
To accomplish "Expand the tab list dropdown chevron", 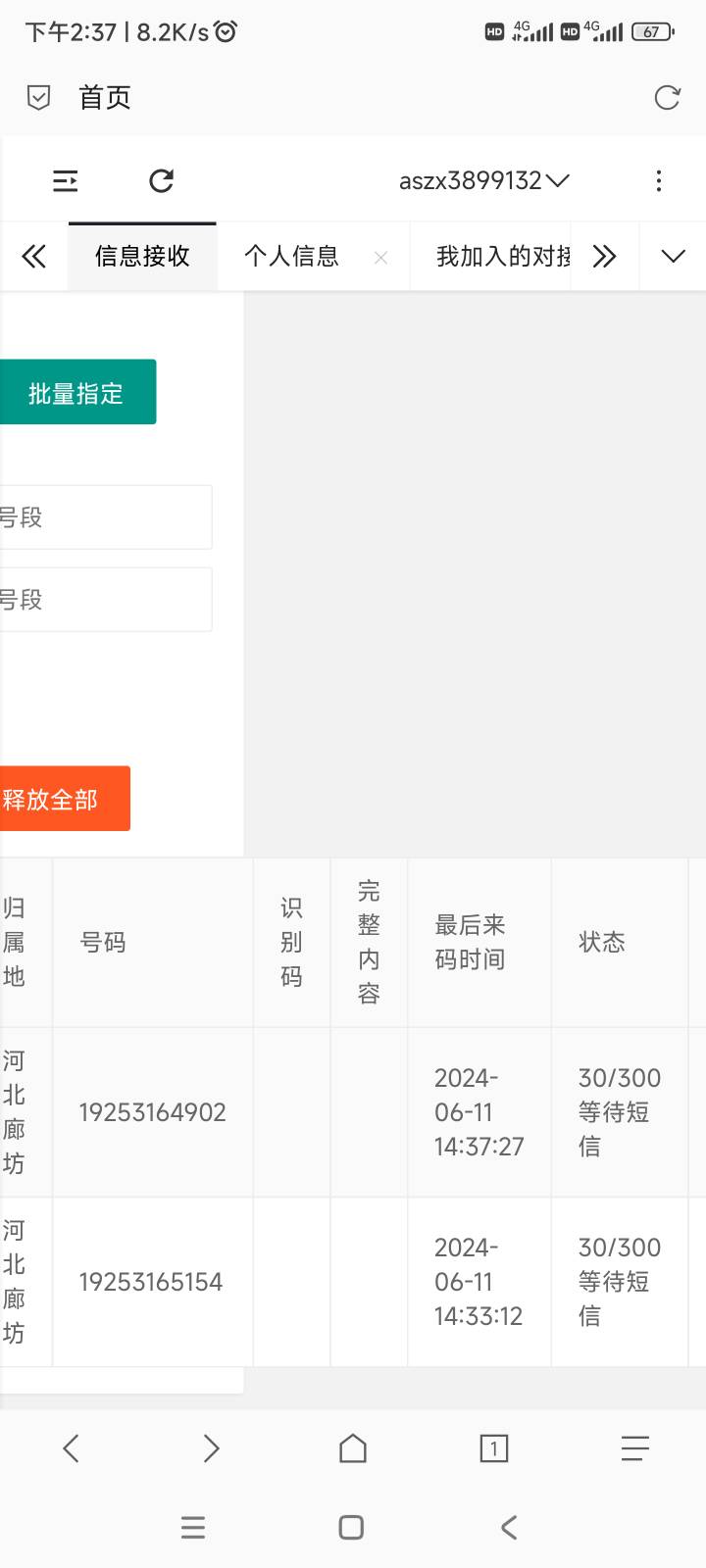I will click(x=673, y=257).
